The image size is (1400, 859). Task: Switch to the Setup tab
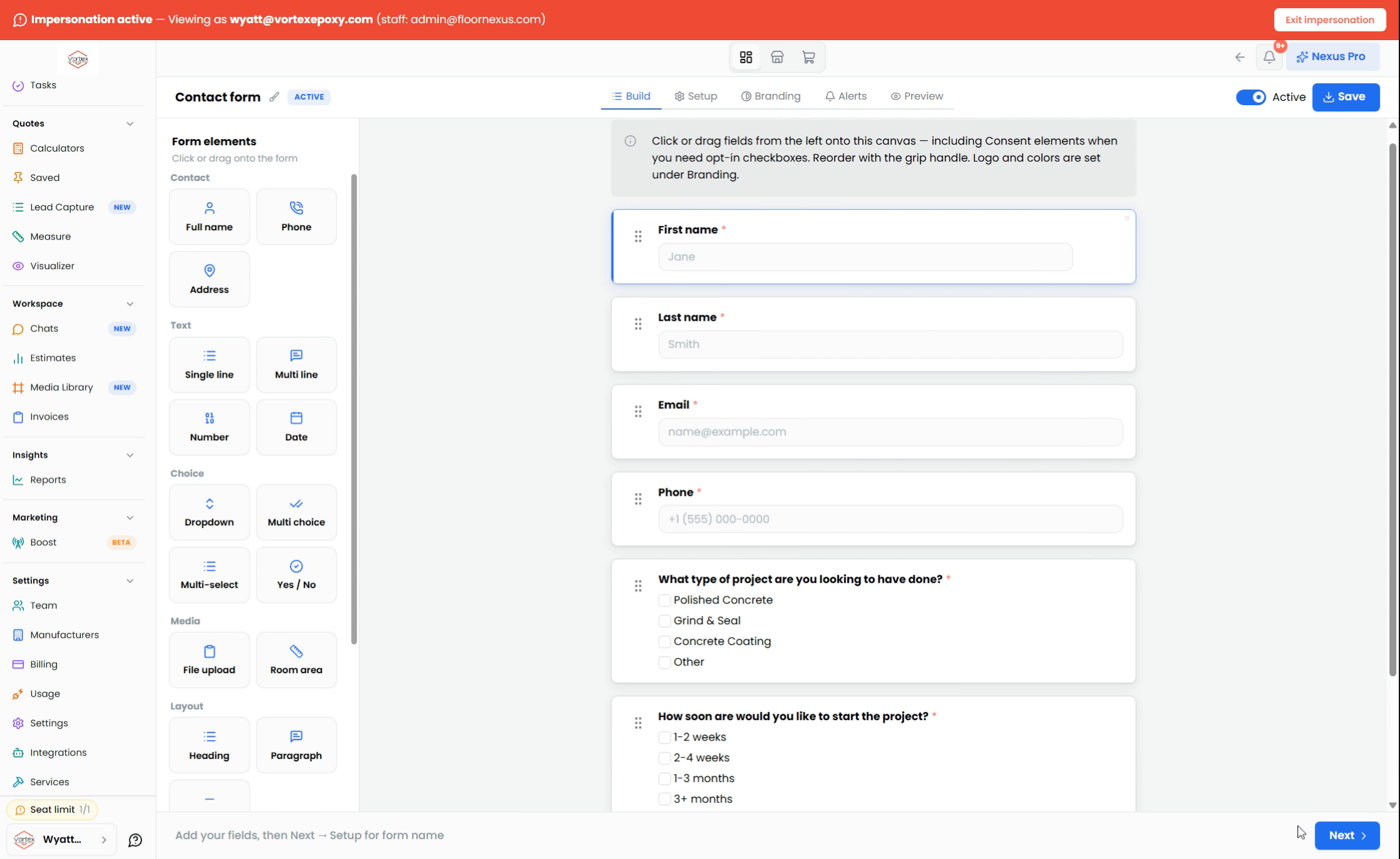(696, 96)
